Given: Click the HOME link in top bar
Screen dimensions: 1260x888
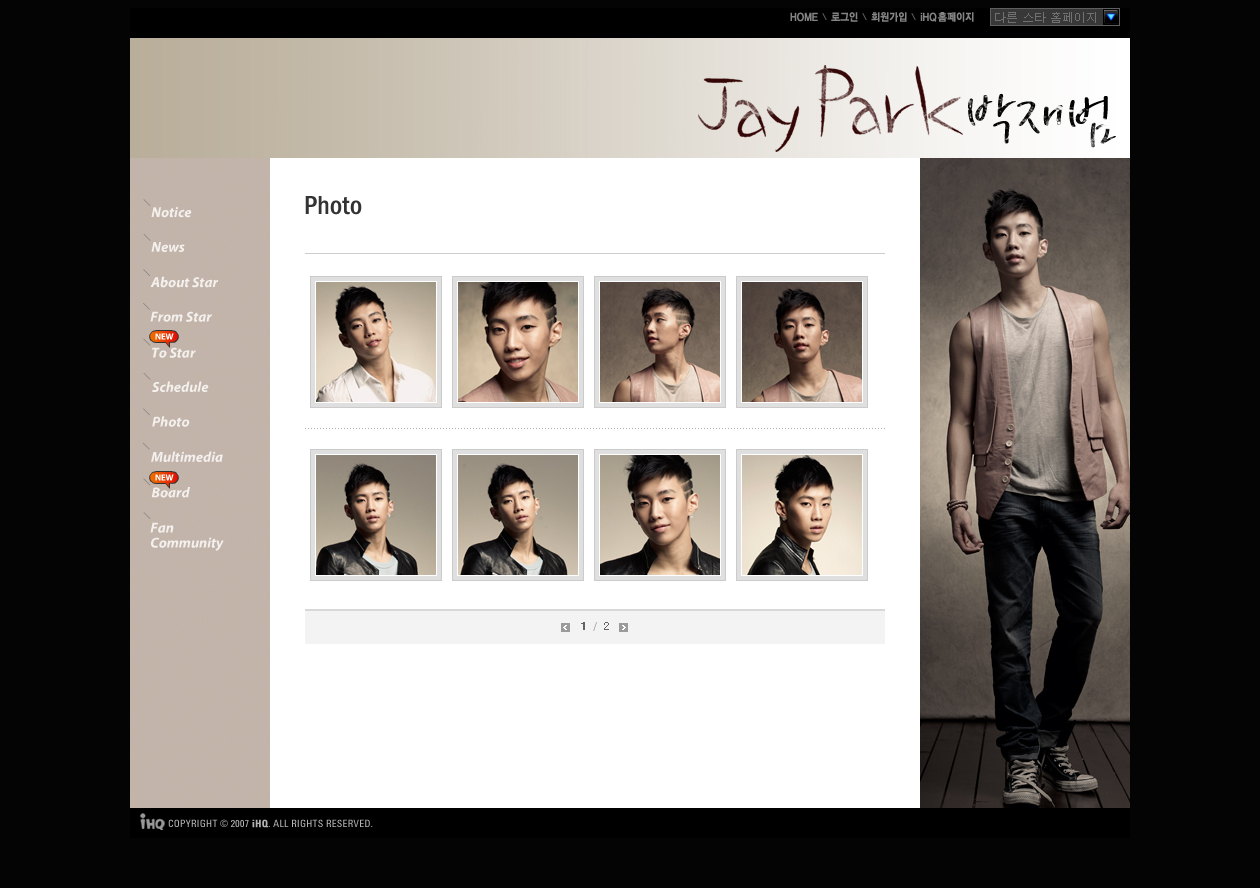Looking at the screenshot, I should click(803, 17).
